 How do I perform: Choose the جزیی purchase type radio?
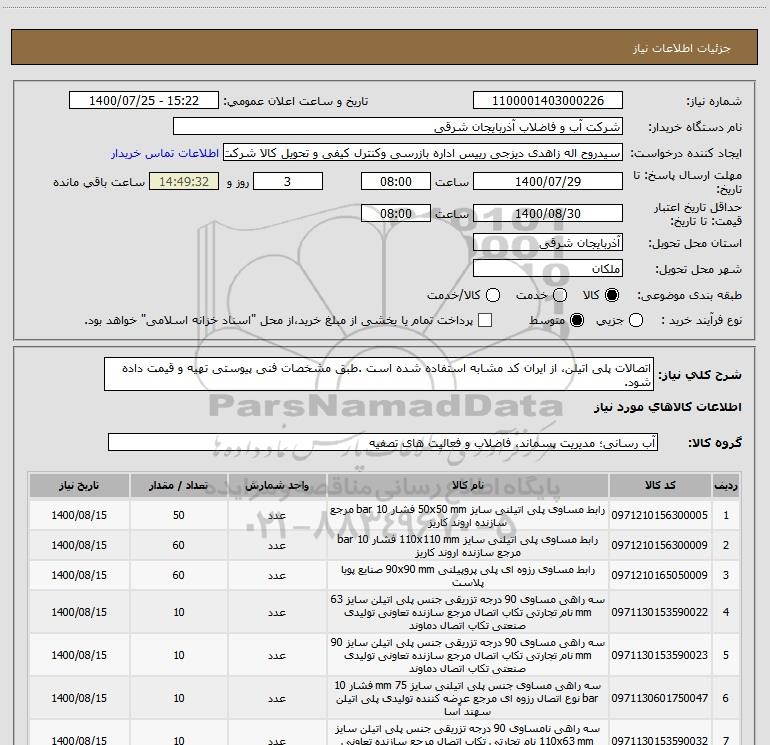636,321
